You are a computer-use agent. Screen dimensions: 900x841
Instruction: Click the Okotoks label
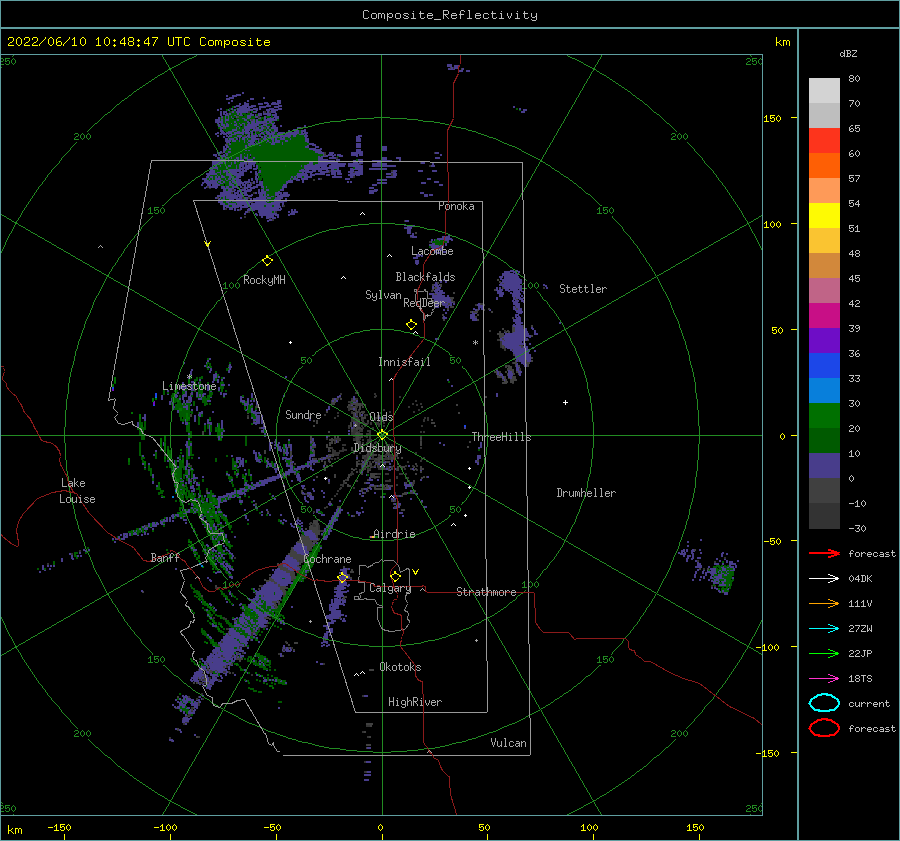coord(400,667)
